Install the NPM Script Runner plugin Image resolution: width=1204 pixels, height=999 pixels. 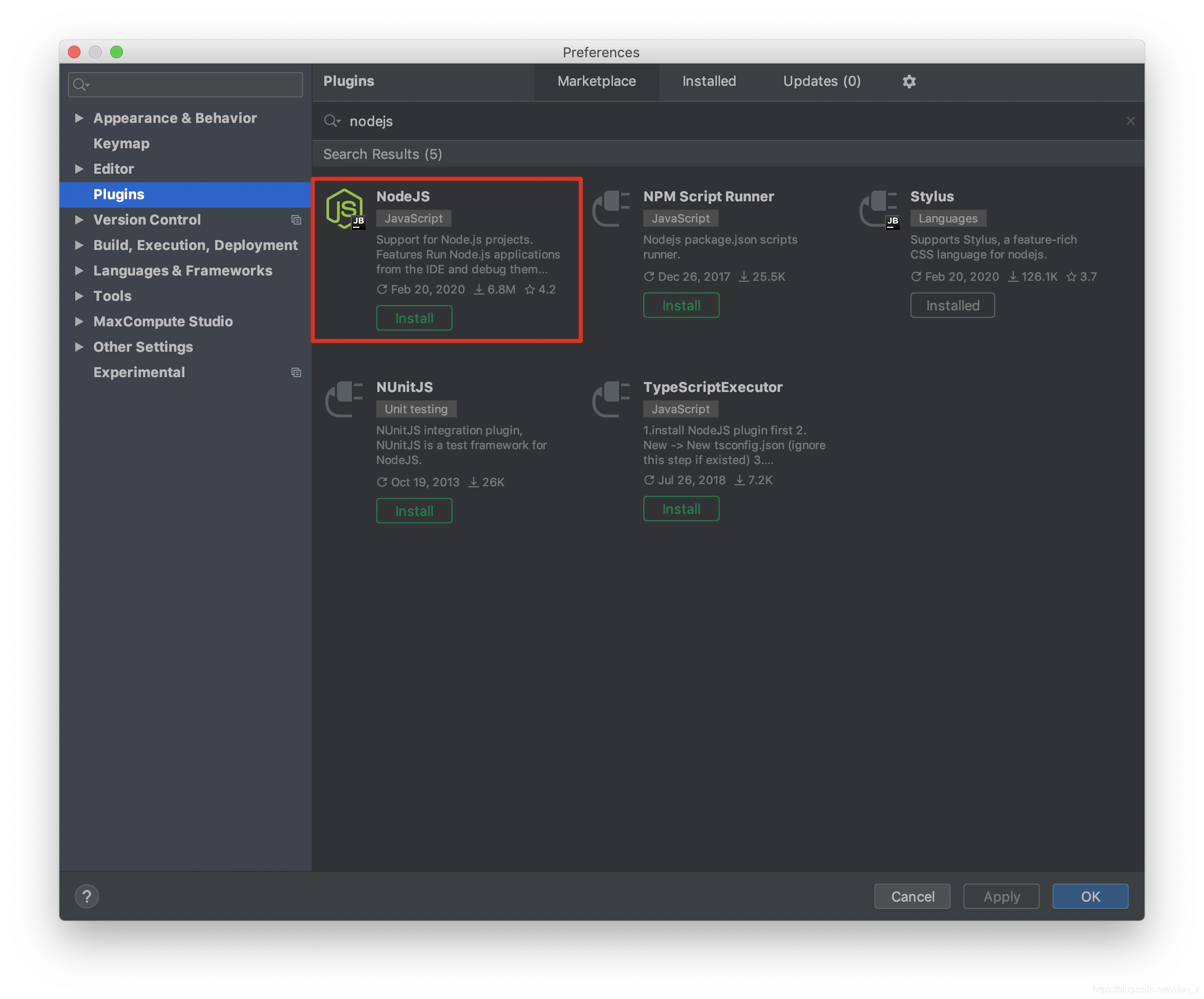[x=681, y=306]
